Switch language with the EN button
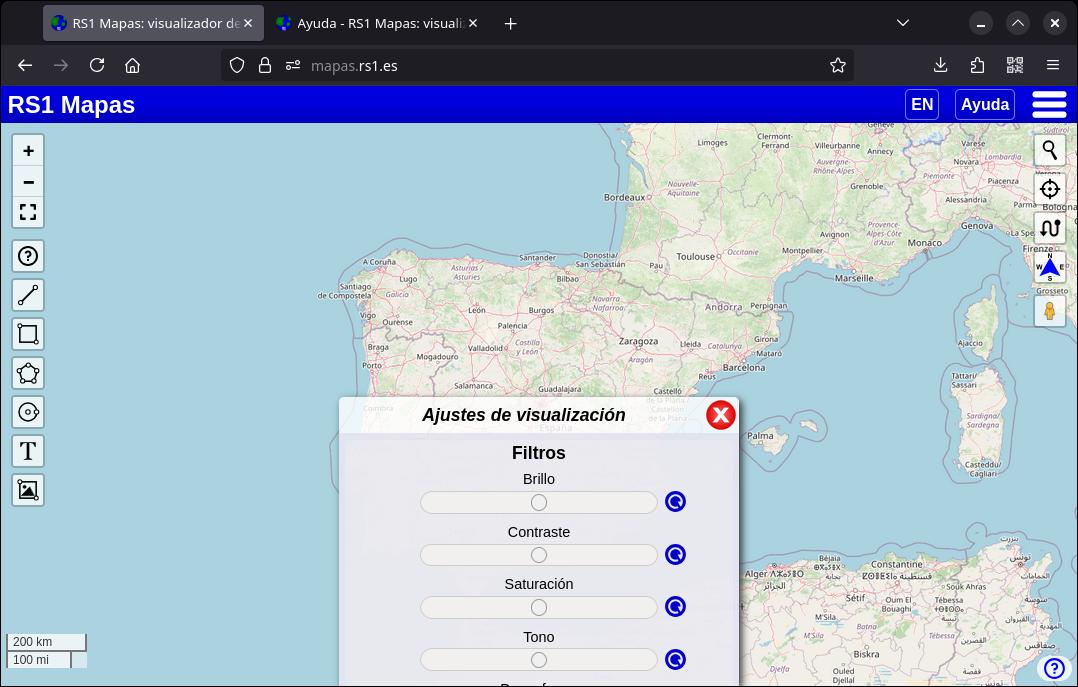This screenshot has height=687, width=1078. point(922,105)
